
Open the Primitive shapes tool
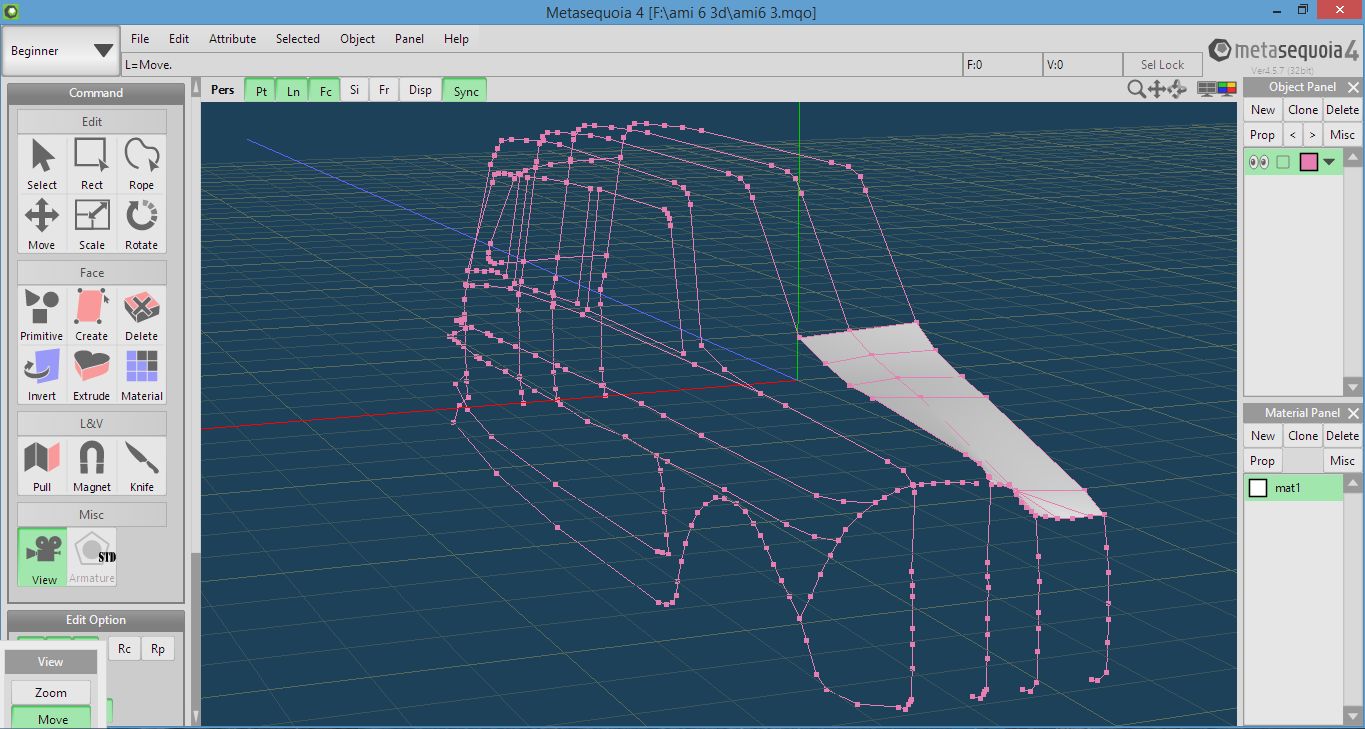click(42, 314)
